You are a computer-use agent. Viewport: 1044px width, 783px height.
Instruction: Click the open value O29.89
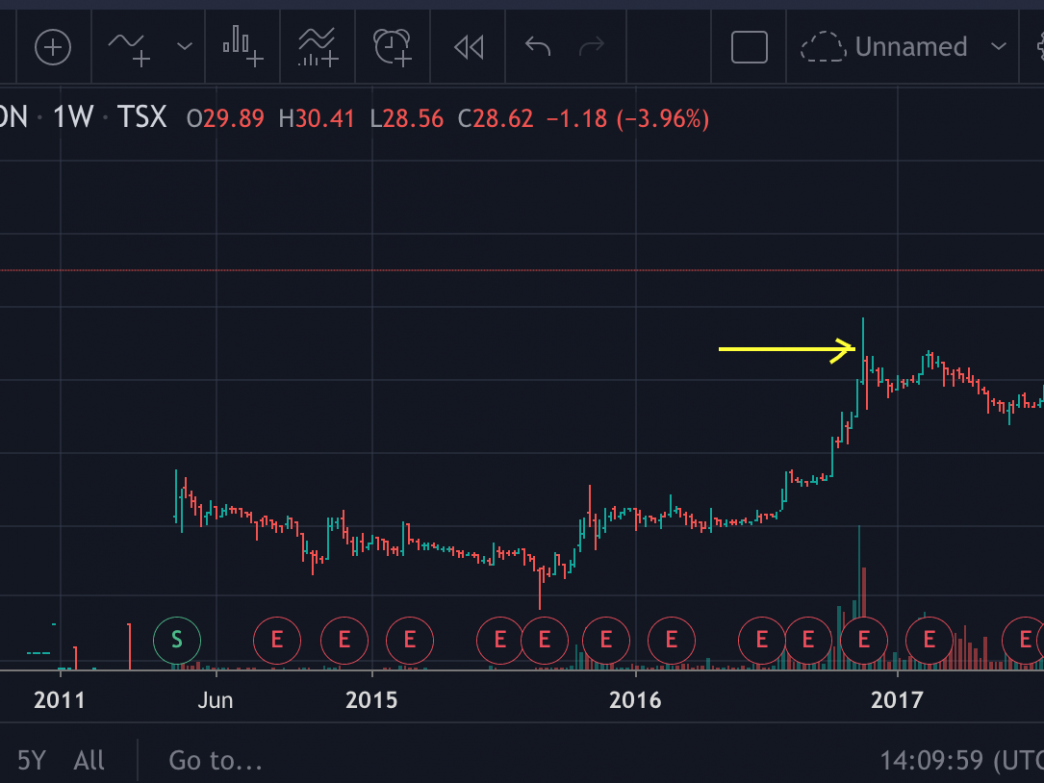pyautogui.click(x=225, y=119)
